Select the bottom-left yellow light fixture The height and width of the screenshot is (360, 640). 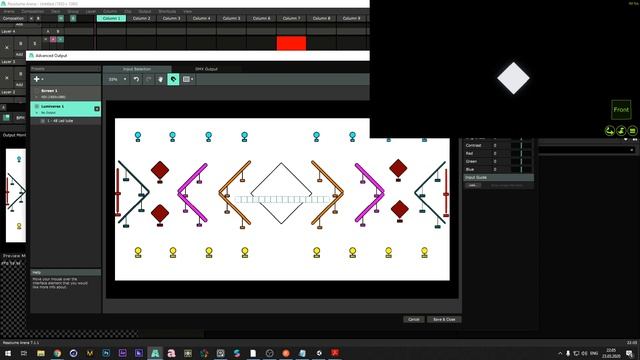point(138,252)
